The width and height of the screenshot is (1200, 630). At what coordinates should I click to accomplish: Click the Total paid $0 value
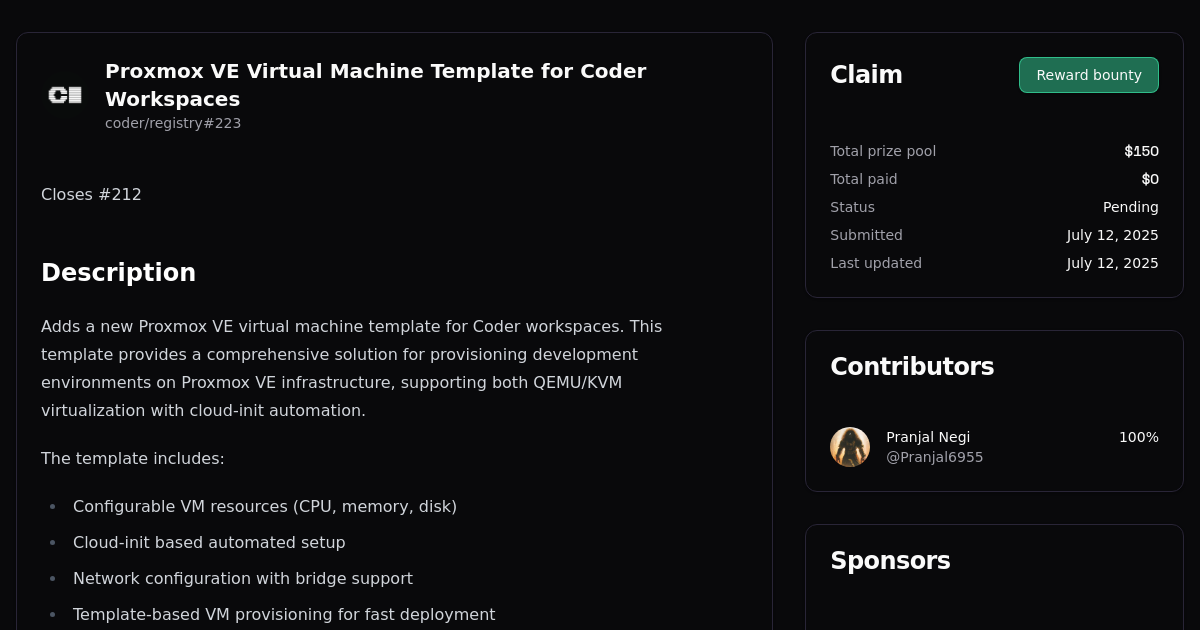tap(1150, 179)
